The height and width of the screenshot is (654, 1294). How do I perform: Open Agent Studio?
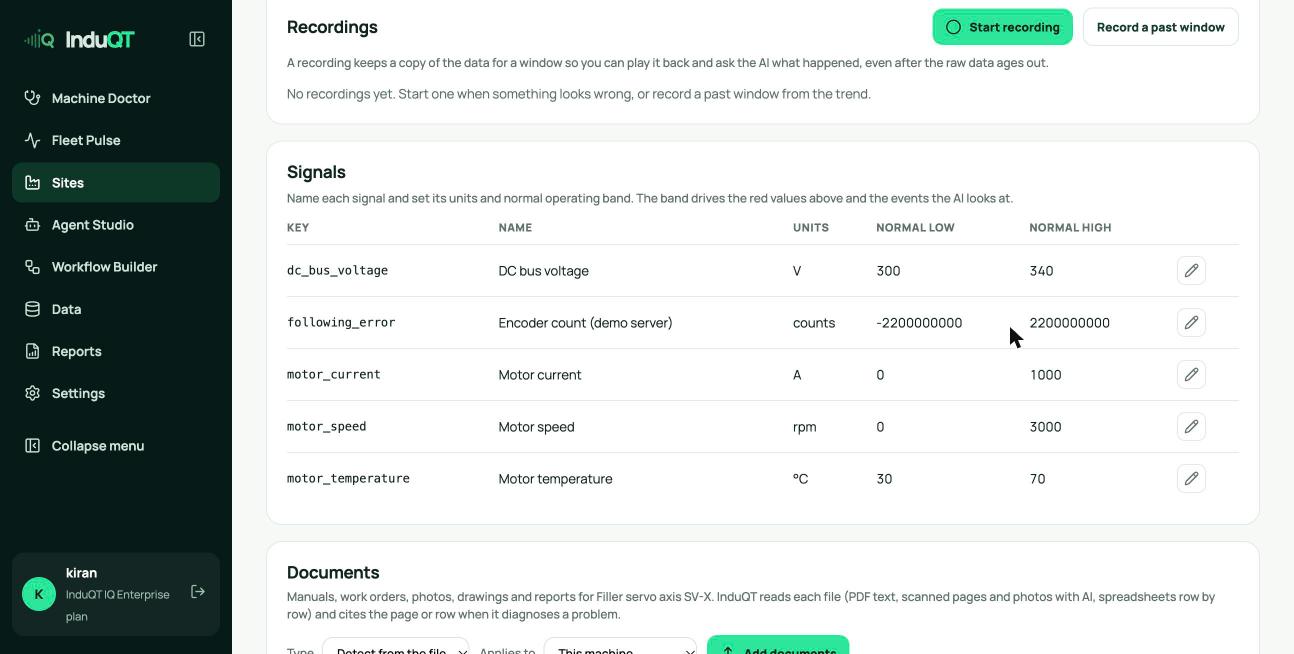point(116,225)
